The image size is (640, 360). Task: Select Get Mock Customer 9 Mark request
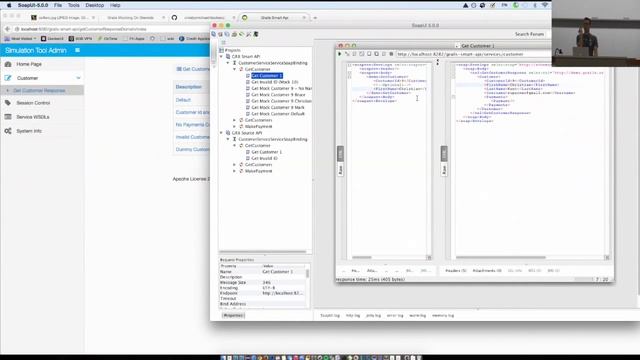pos(278,107)
